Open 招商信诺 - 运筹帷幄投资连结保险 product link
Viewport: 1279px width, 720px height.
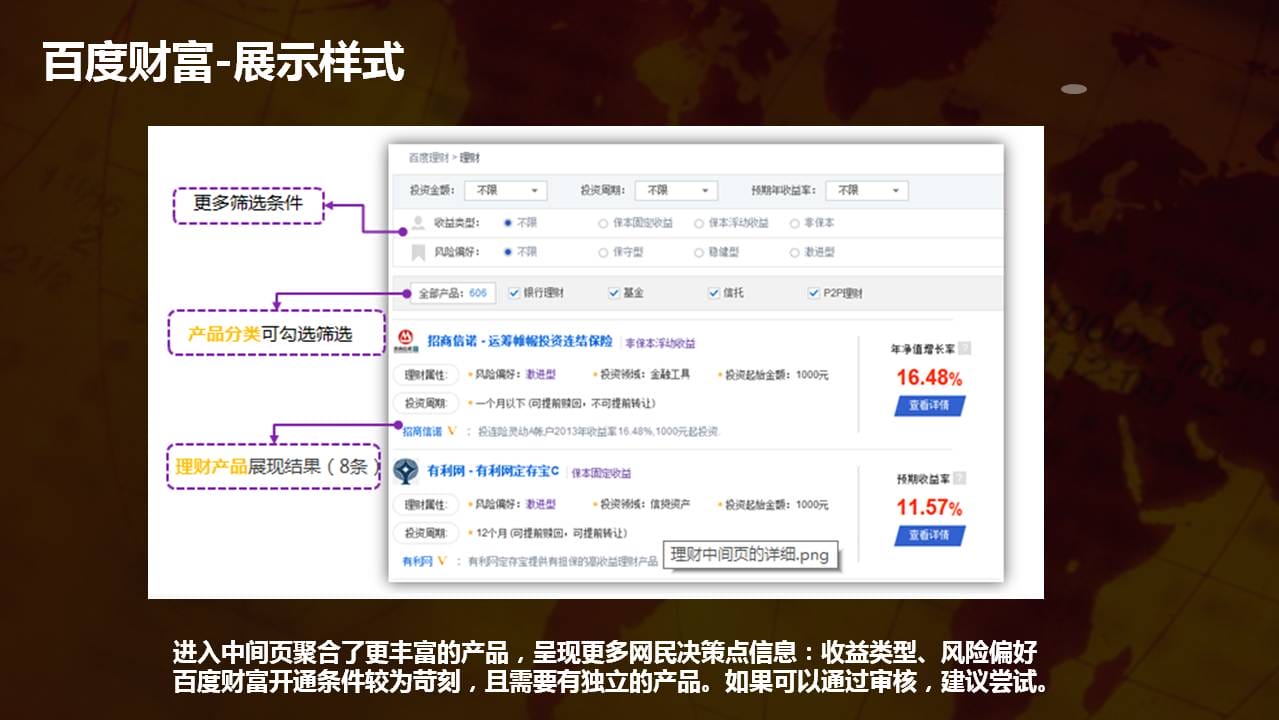(520, 341)
